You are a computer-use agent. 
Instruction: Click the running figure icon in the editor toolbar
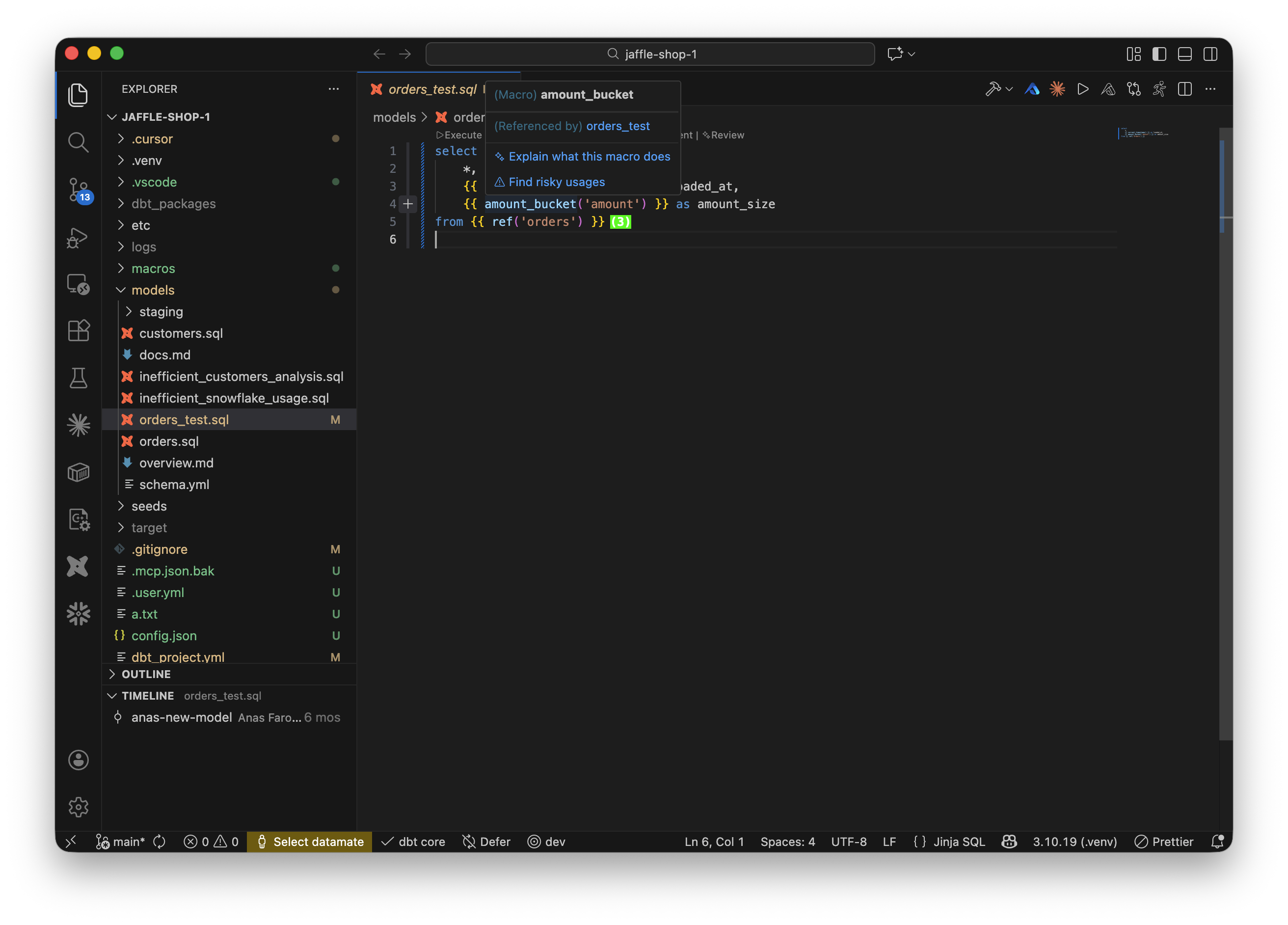(x=1159, y=89)
